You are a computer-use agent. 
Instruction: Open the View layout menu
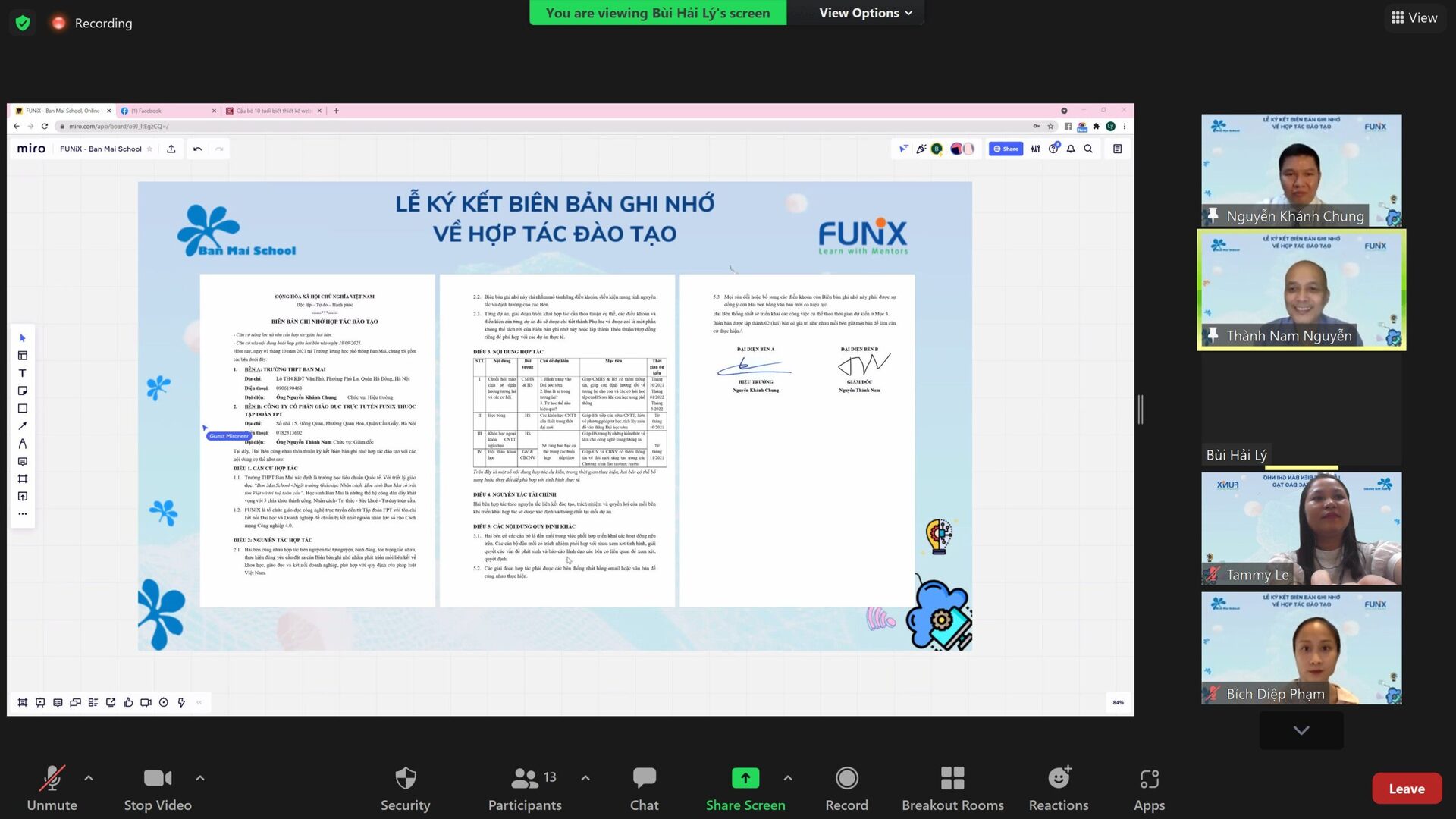click(1414, 17)
